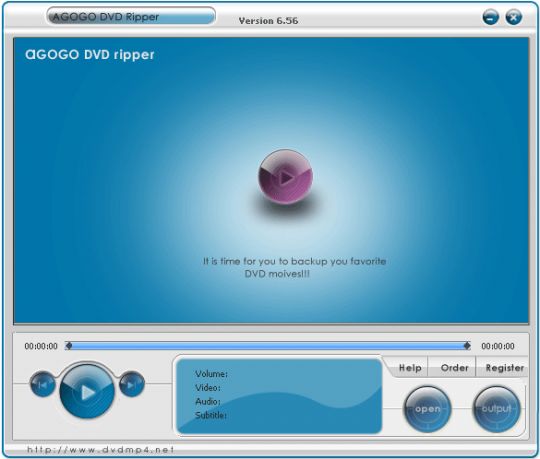Image resolution: width=540 pixels, height=459 pixels.
Task: Skip to next chapter button
Action: tap(132, 384)
